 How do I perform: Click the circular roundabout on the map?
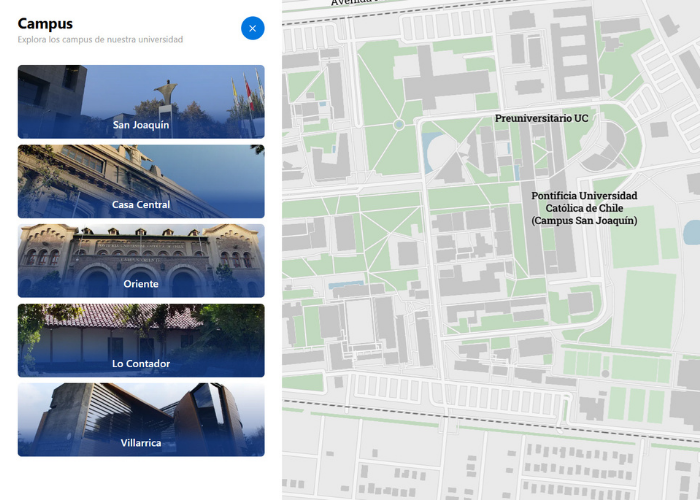coord(398,125)
